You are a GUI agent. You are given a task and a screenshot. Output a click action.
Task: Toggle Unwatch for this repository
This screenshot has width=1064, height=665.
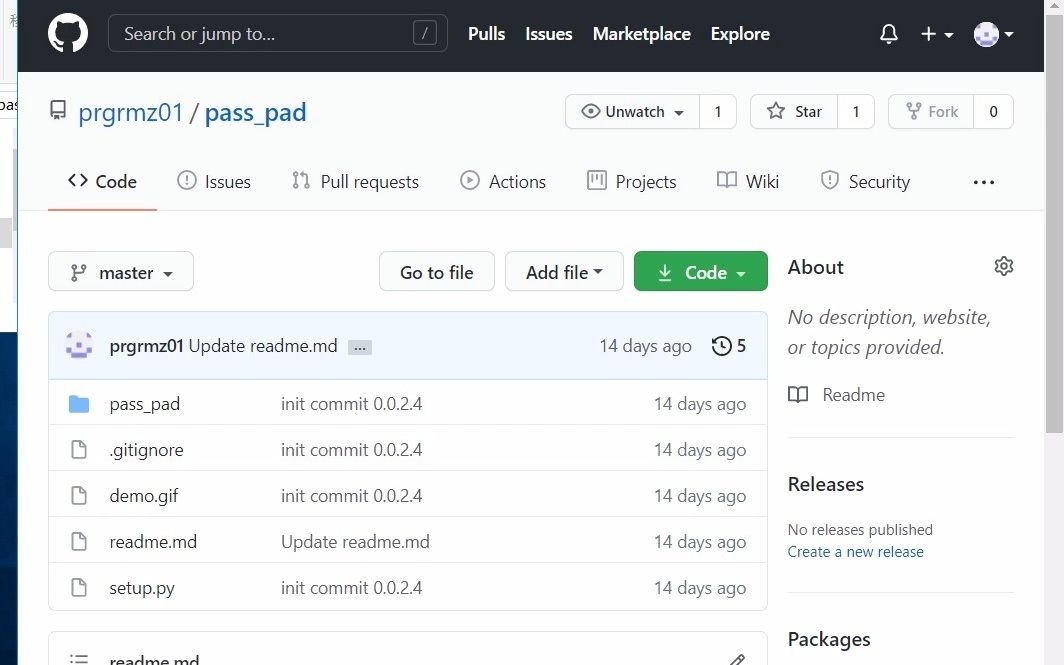coord(634,112)
